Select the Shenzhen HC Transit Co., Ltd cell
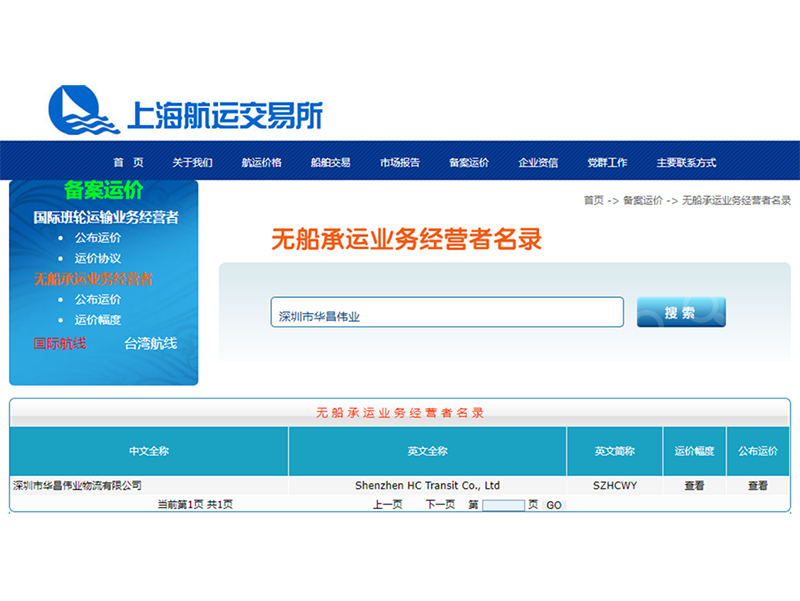Image resolution: width=800 pixels, height=601 pixels. 428,485
